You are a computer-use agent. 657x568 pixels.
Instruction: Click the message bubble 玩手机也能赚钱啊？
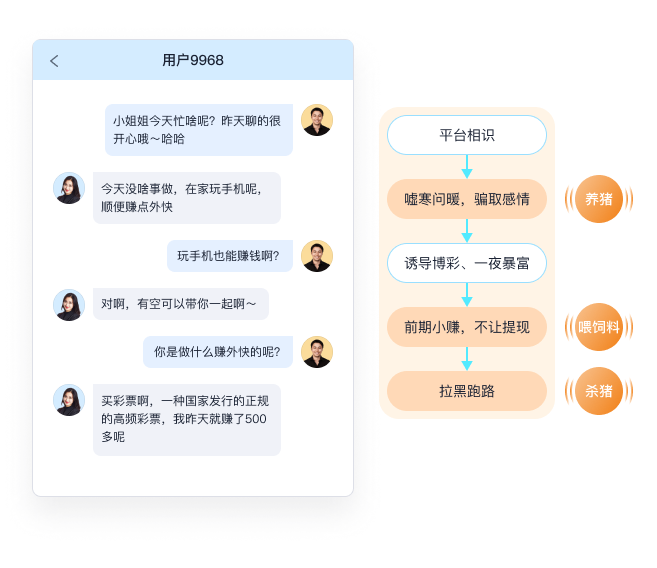click(230, 256)
